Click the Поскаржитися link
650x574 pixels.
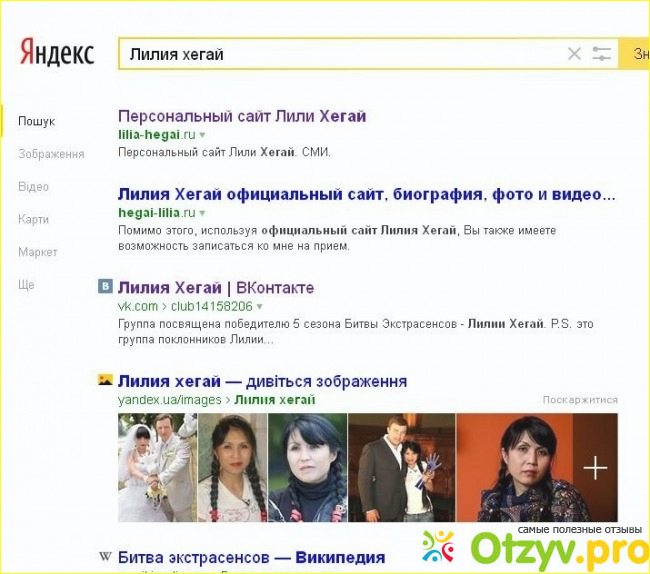[x=580, y=400]
